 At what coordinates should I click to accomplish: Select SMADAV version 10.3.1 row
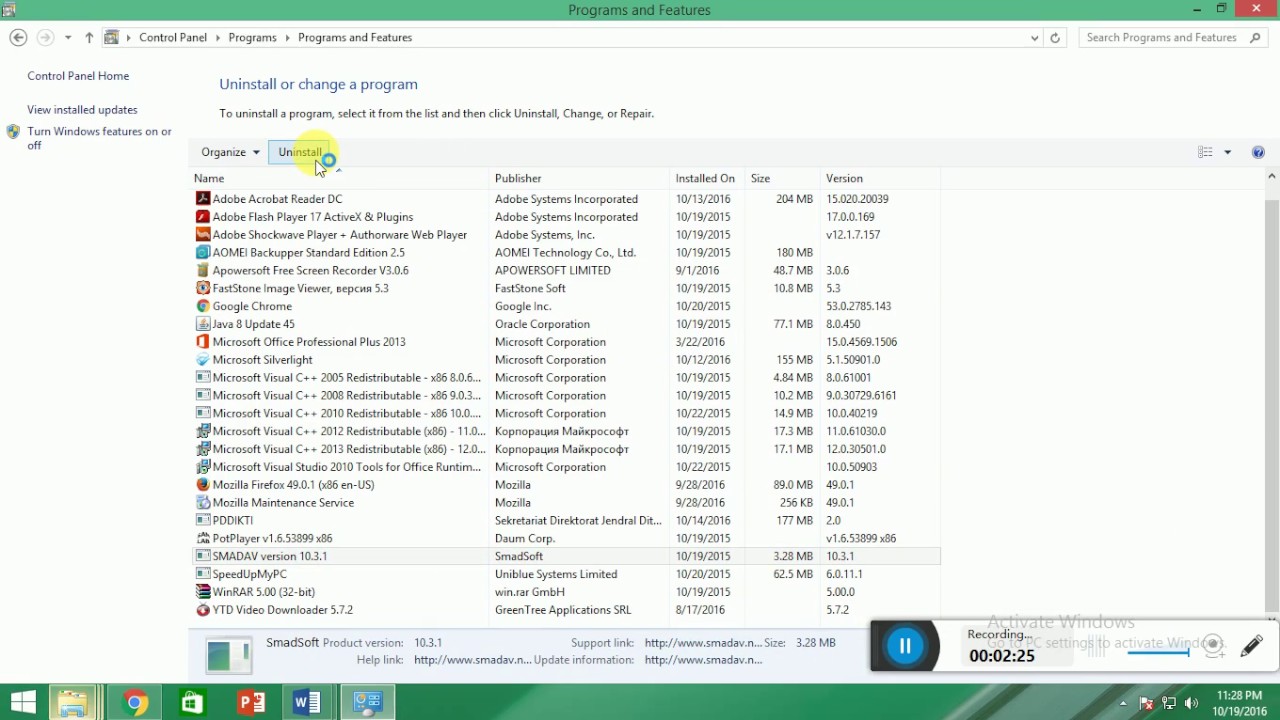pyautogui.click(x=566, y=556)
